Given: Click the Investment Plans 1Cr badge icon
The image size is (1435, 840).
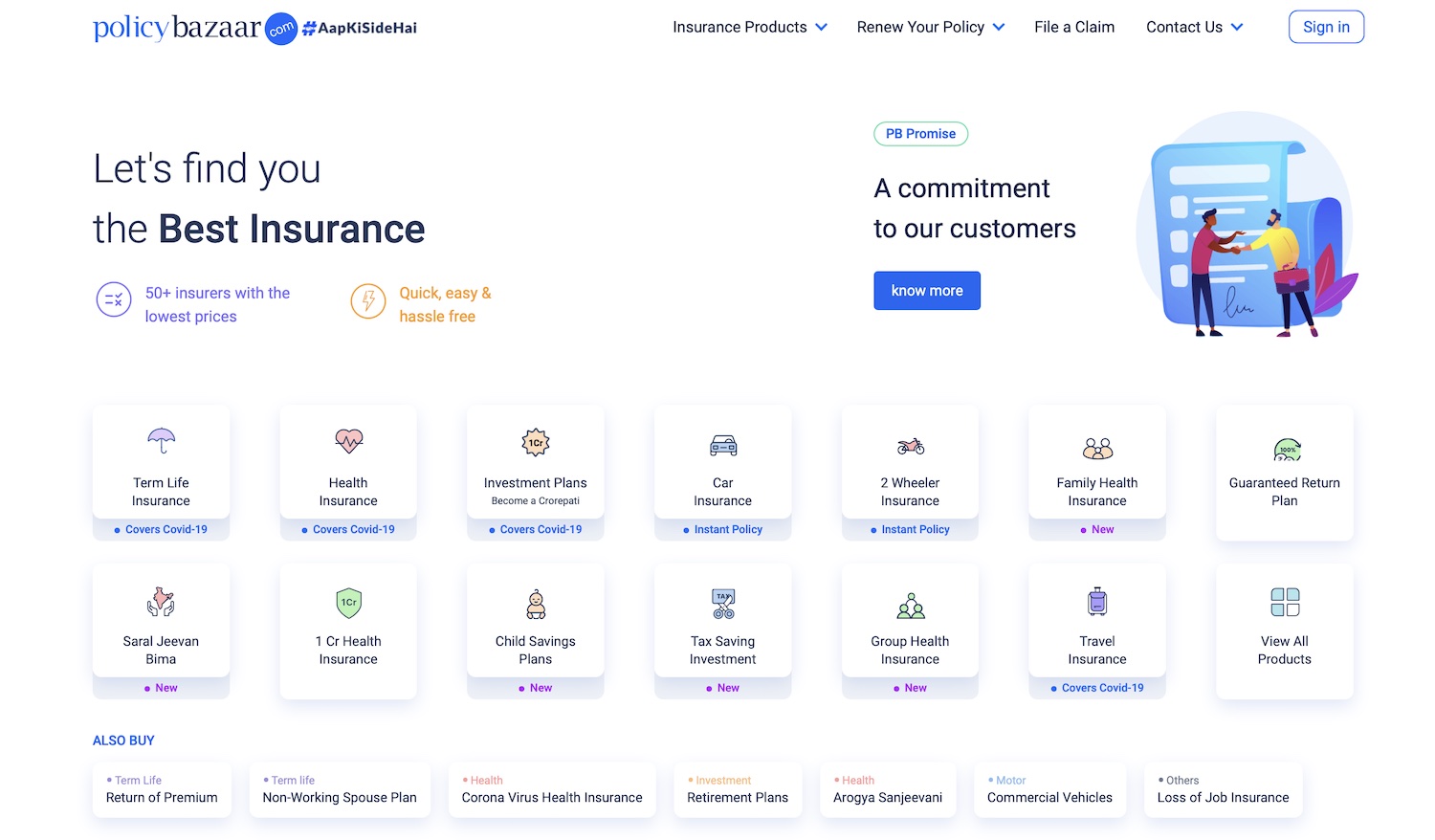Looking at the screenshot, I should [536, 443].
